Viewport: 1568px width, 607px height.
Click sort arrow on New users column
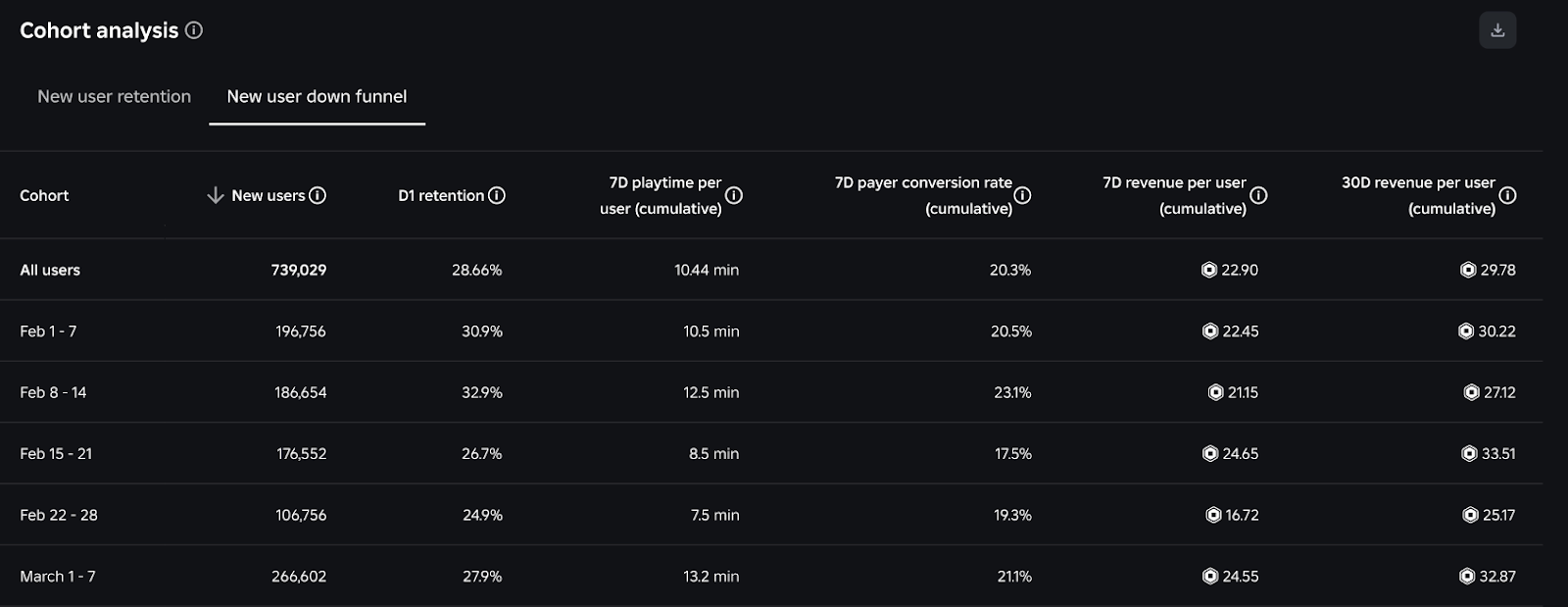coord(216,195)
